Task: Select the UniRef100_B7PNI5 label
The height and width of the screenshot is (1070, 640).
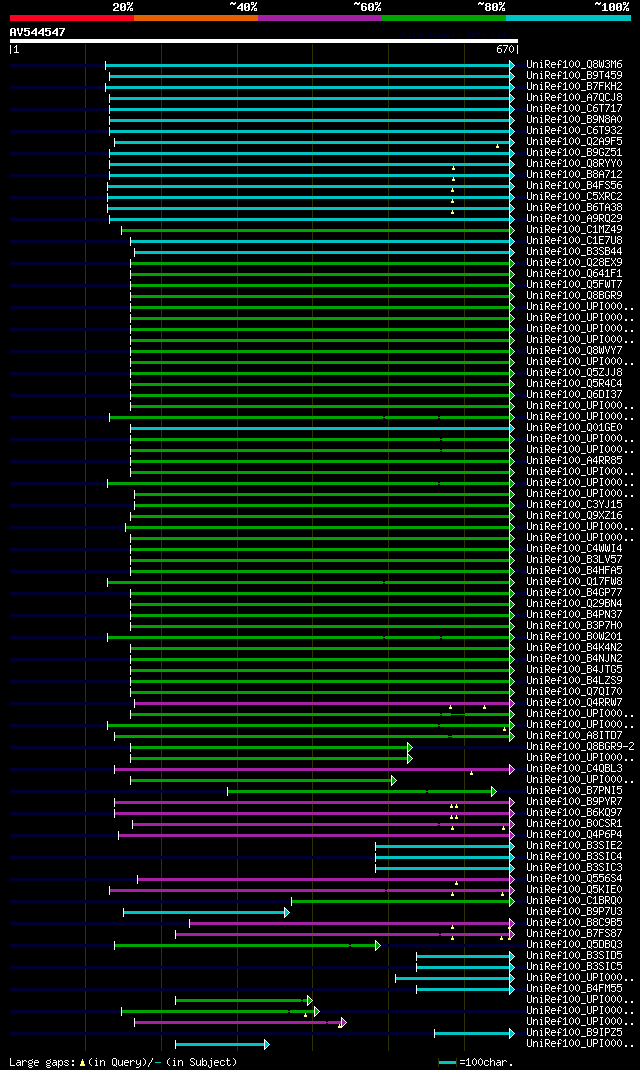Action: pyautogui.click(x=574, y=791)
